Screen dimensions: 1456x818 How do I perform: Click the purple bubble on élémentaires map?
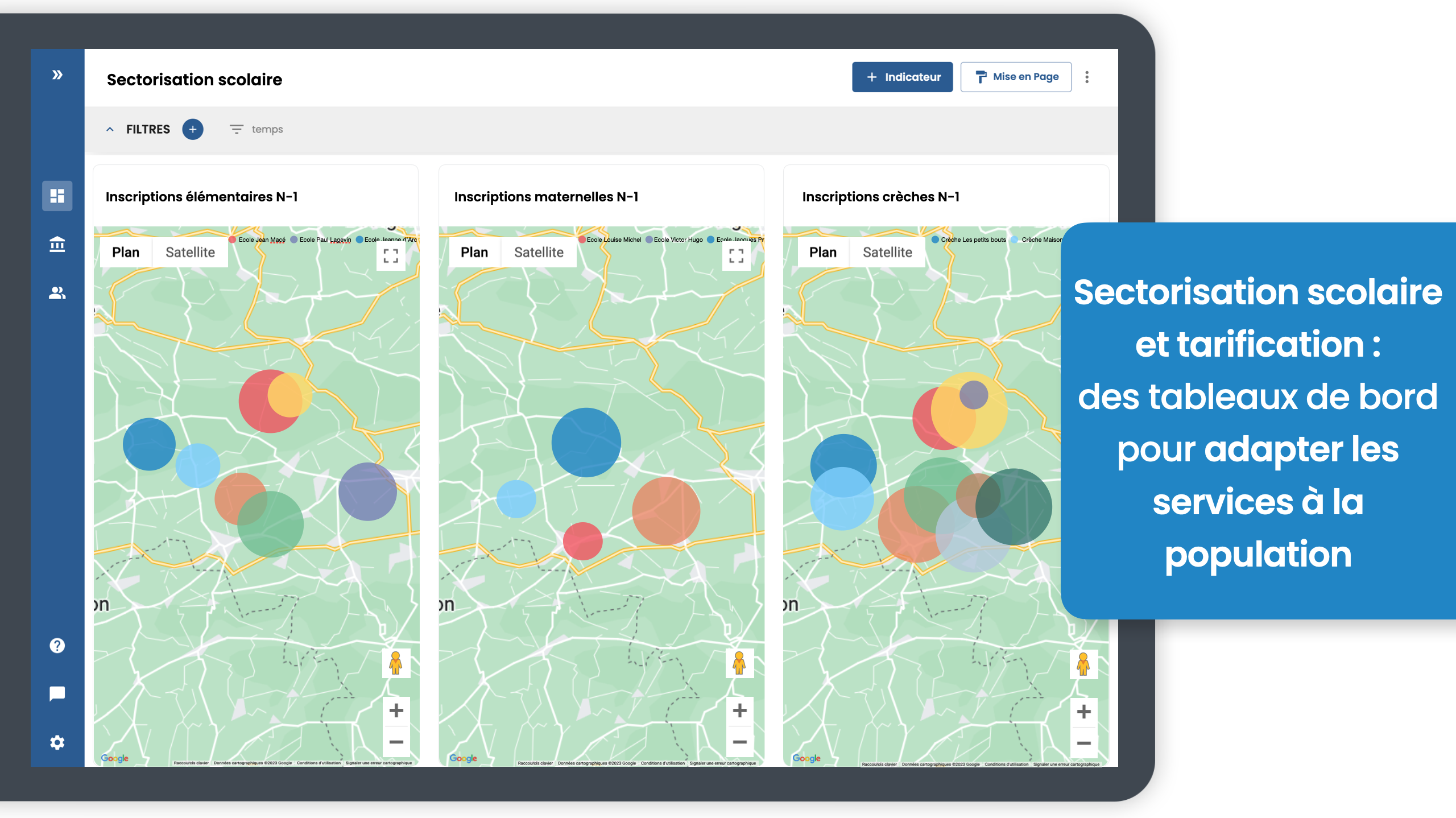tap(367, 491)
